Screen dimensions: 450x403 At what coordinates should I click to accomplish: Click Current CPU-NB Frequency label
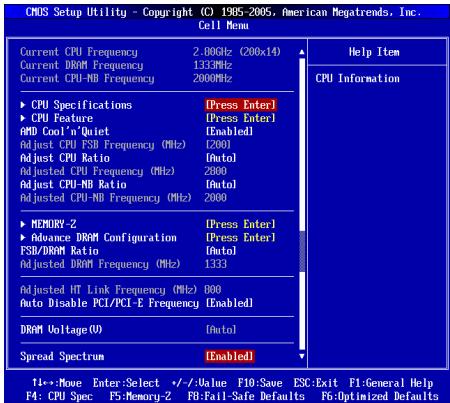(x=87, y=79)
